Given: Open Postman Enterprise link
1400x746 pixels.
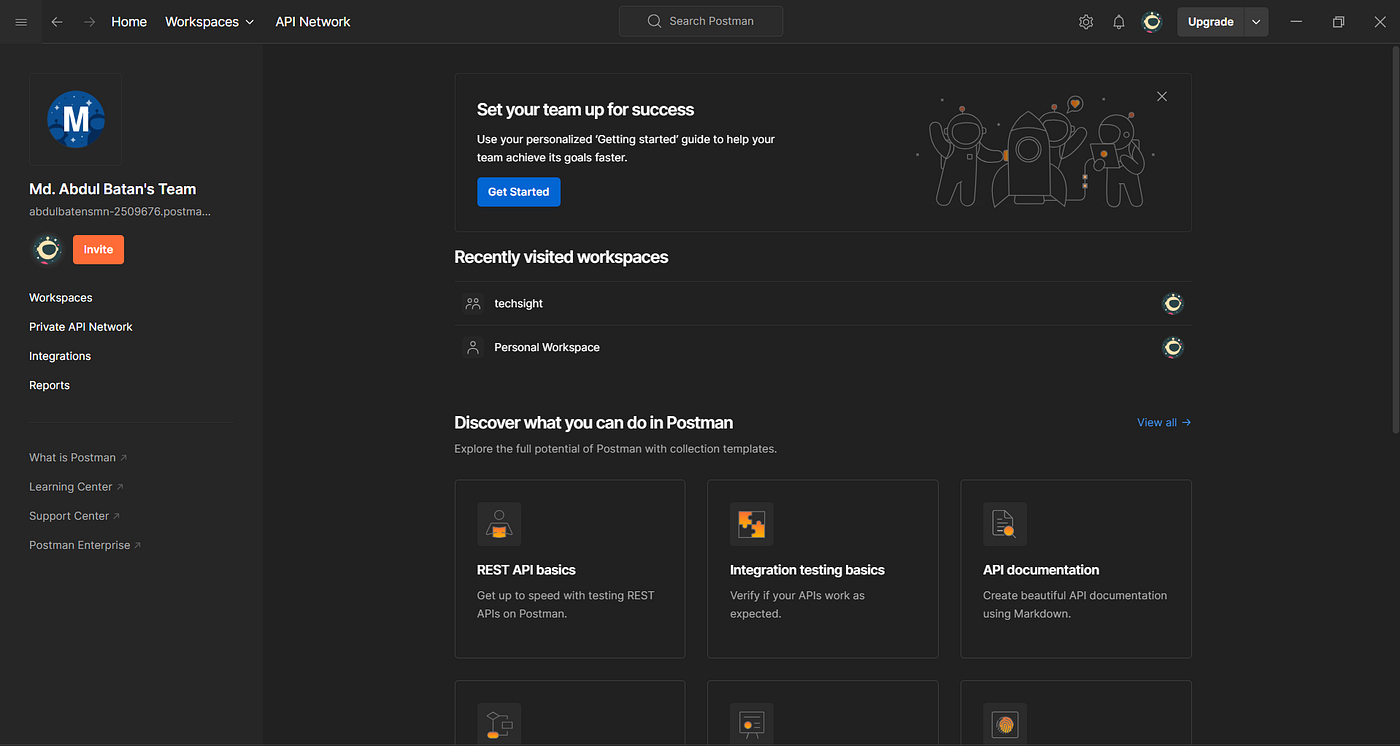Looking at the screenshot, I should click(x=85, y=545).
